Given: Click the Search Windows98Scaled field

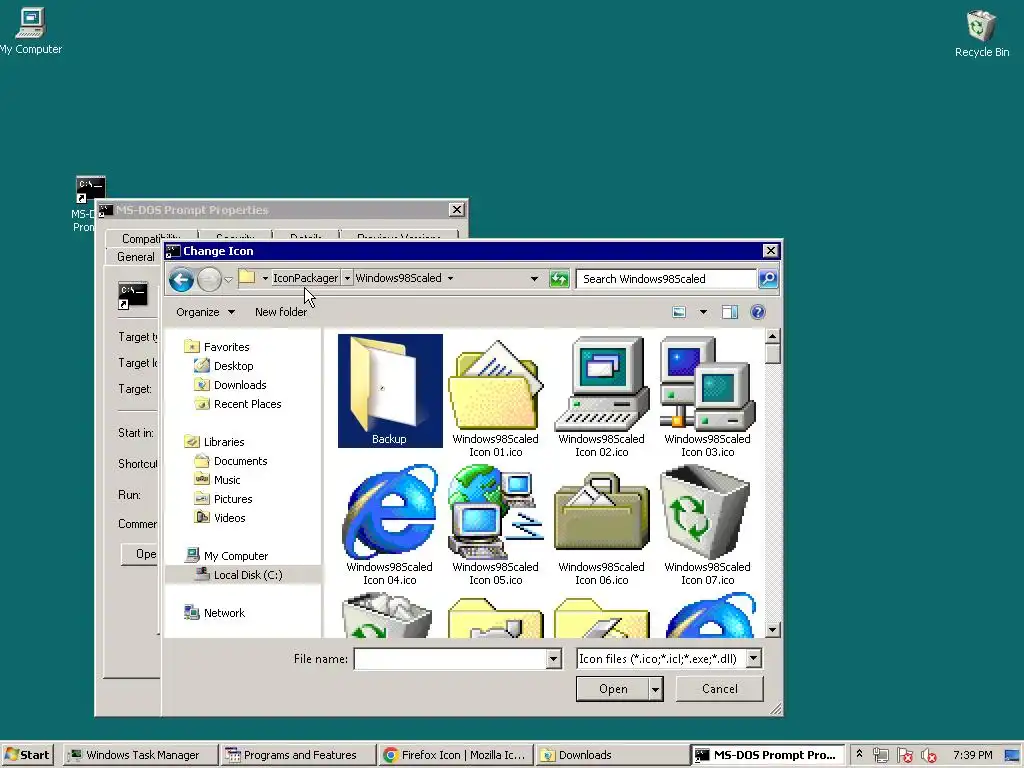Looking at the screenshot, I should (665, 279).
